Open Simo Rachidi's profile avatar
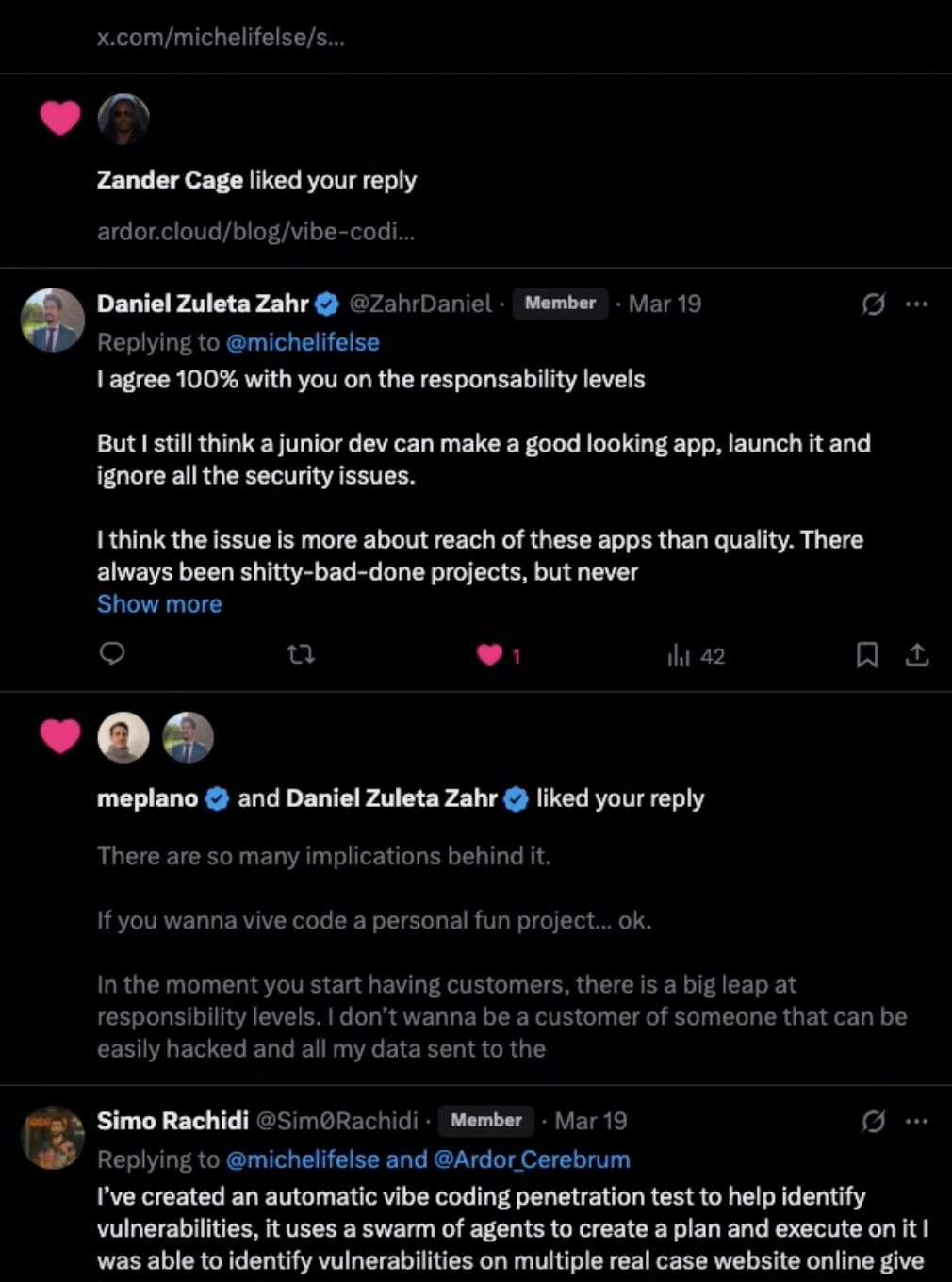This screenshot has width=952, height=1282. (53, 1138)
